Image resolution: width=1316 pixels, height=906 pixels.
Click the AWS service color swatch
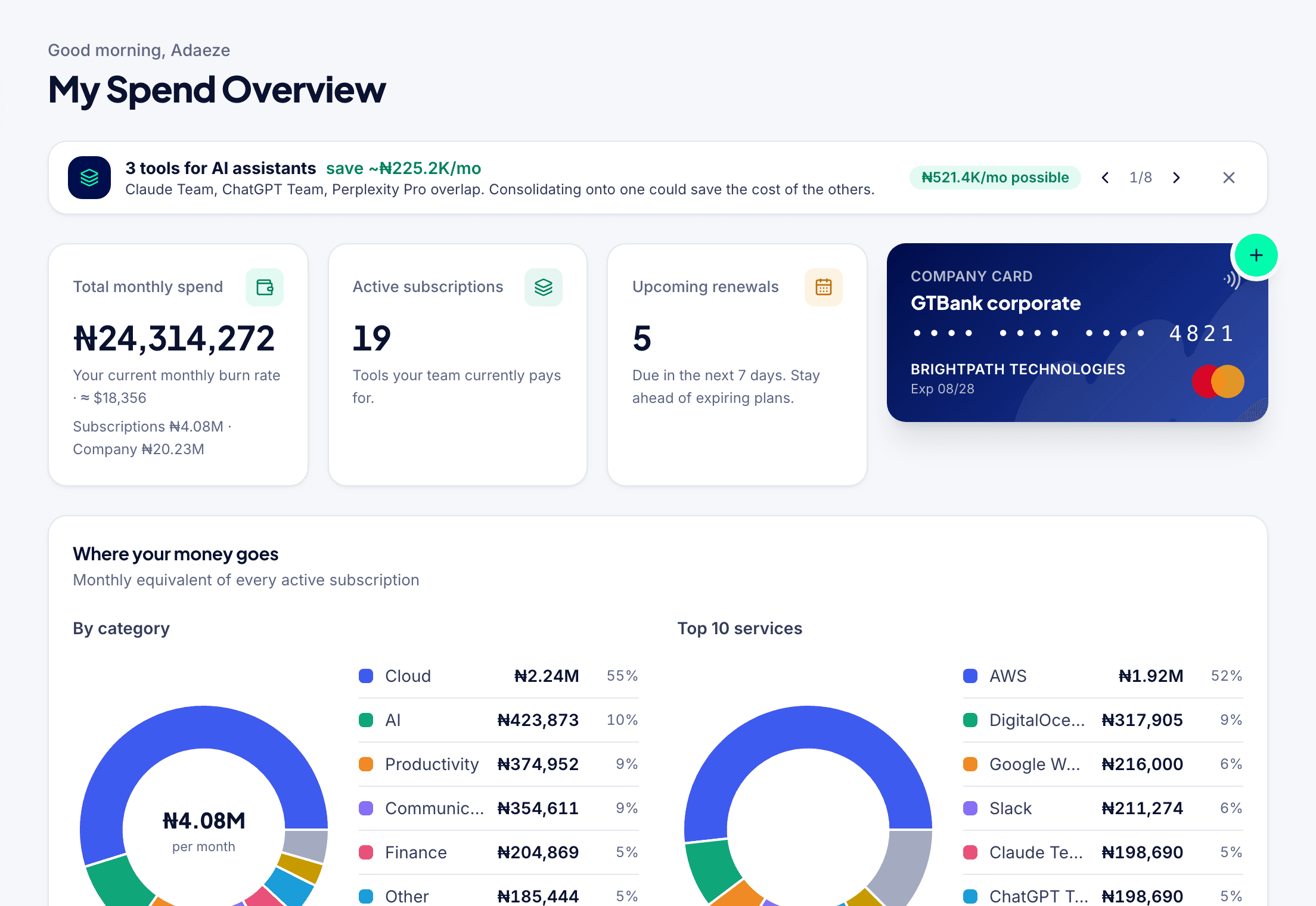[970, 676]
